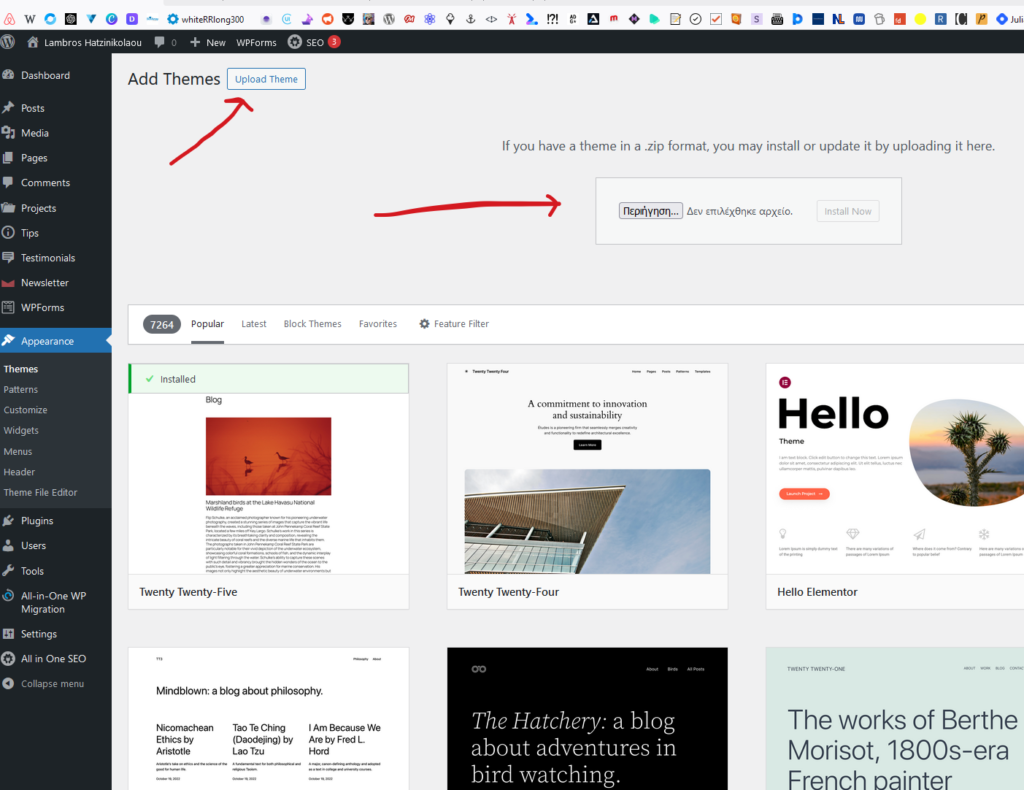Click the Dashboard gauge icon in sidebar
Image resolution: width=1024 pixels, height=790 pixels.
point(9,76)
